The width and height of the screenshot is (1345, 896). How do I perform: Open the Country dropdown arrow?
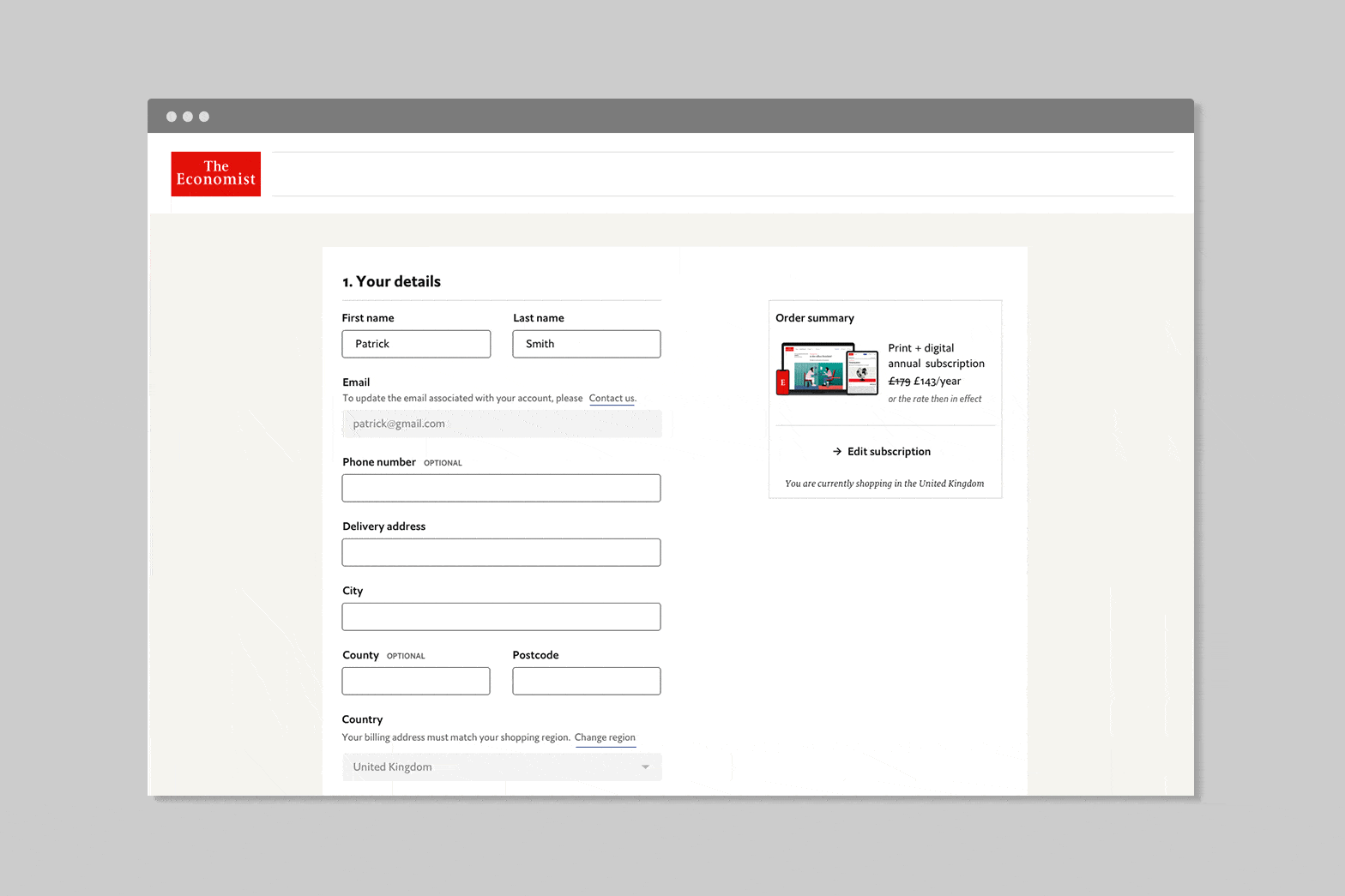tap(645, 767)
